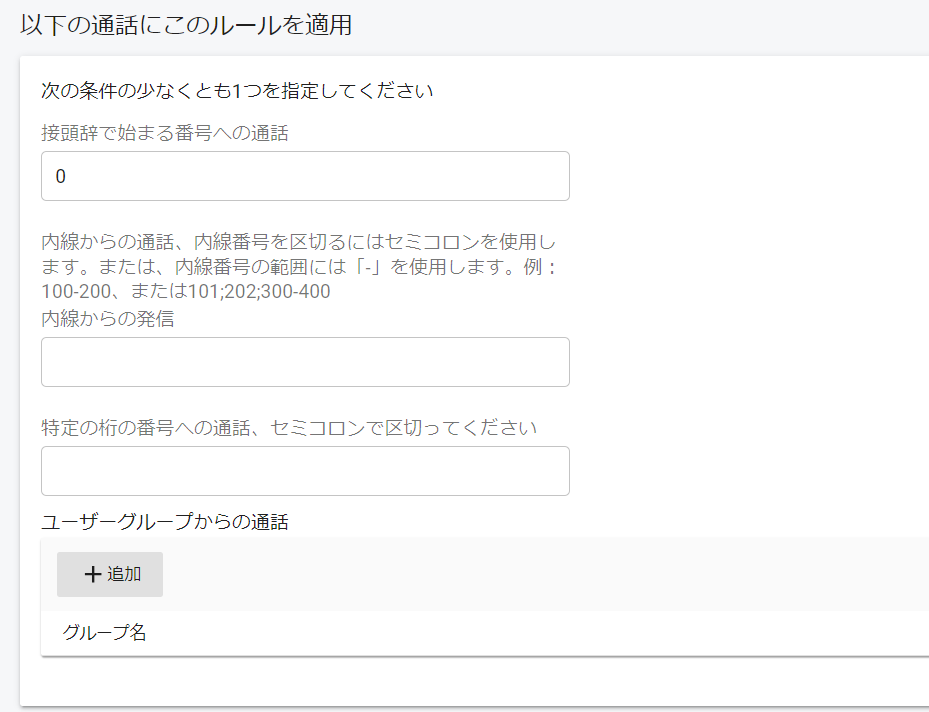Click the empty 内線からの発信 input field
This screenshot has height=712, width=929.
[x=305, y=362]
